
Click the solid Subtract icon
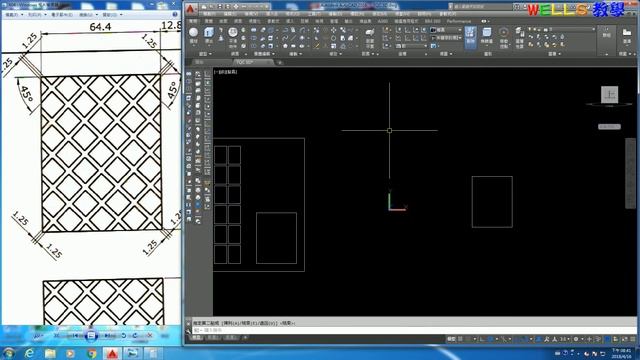click(x=253, y=38)
